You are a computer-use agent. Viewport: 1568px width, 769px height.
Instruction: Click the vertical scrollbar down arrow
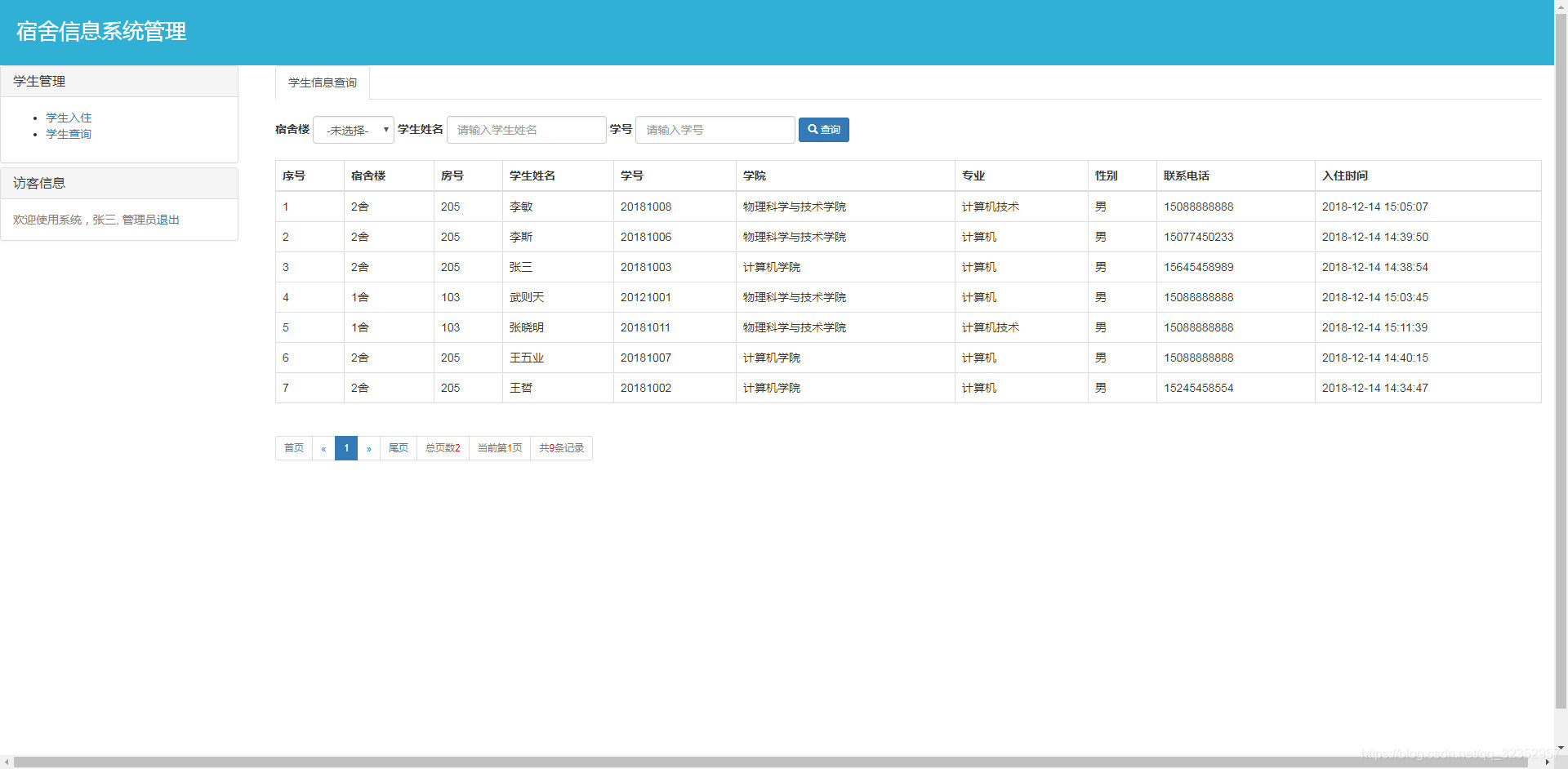(1561, 748)
